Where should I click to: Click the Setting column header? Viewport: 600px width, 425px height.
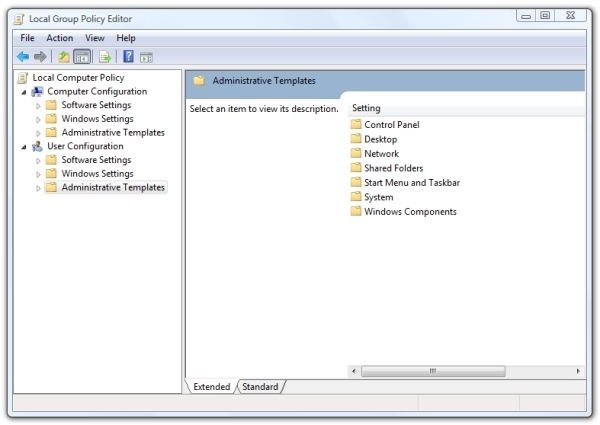pyautogui.click(x=466, y=108)
